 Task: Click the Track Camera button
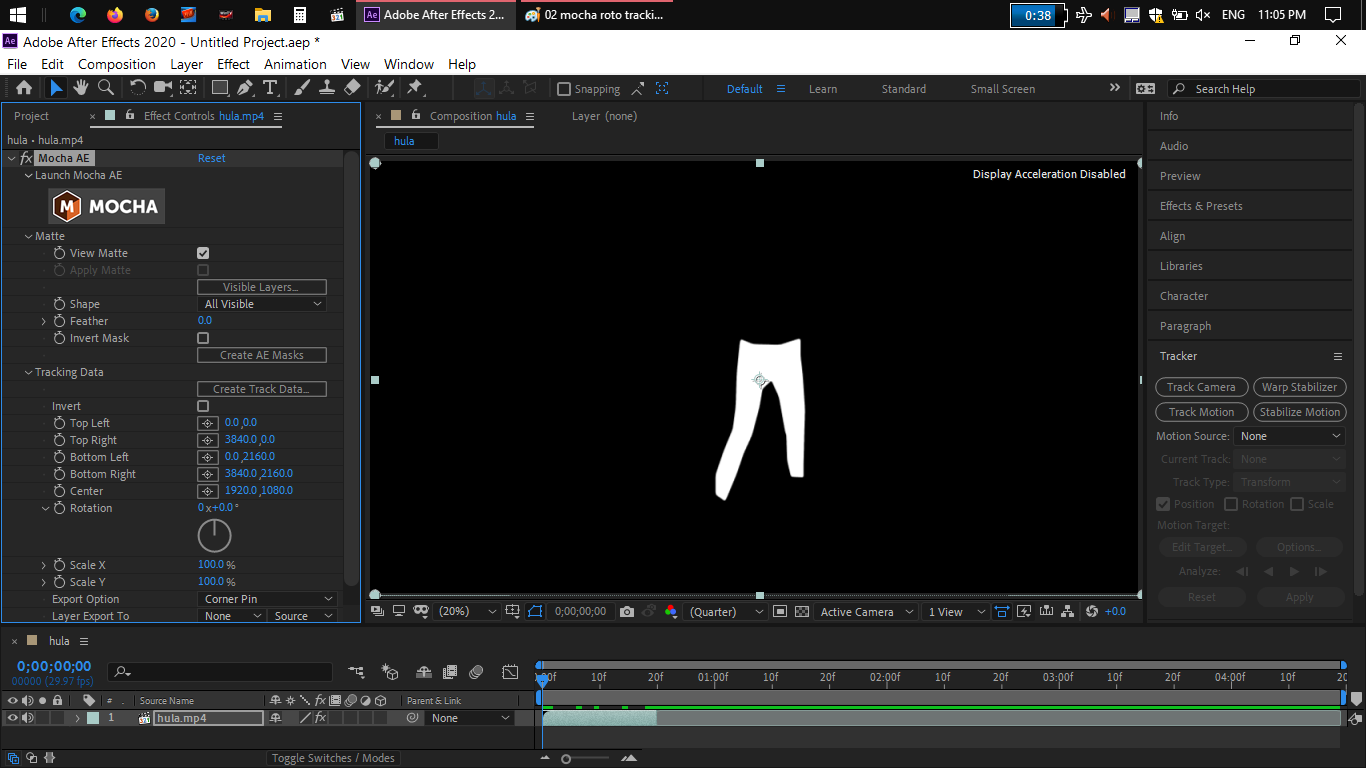click(1201, 387)
